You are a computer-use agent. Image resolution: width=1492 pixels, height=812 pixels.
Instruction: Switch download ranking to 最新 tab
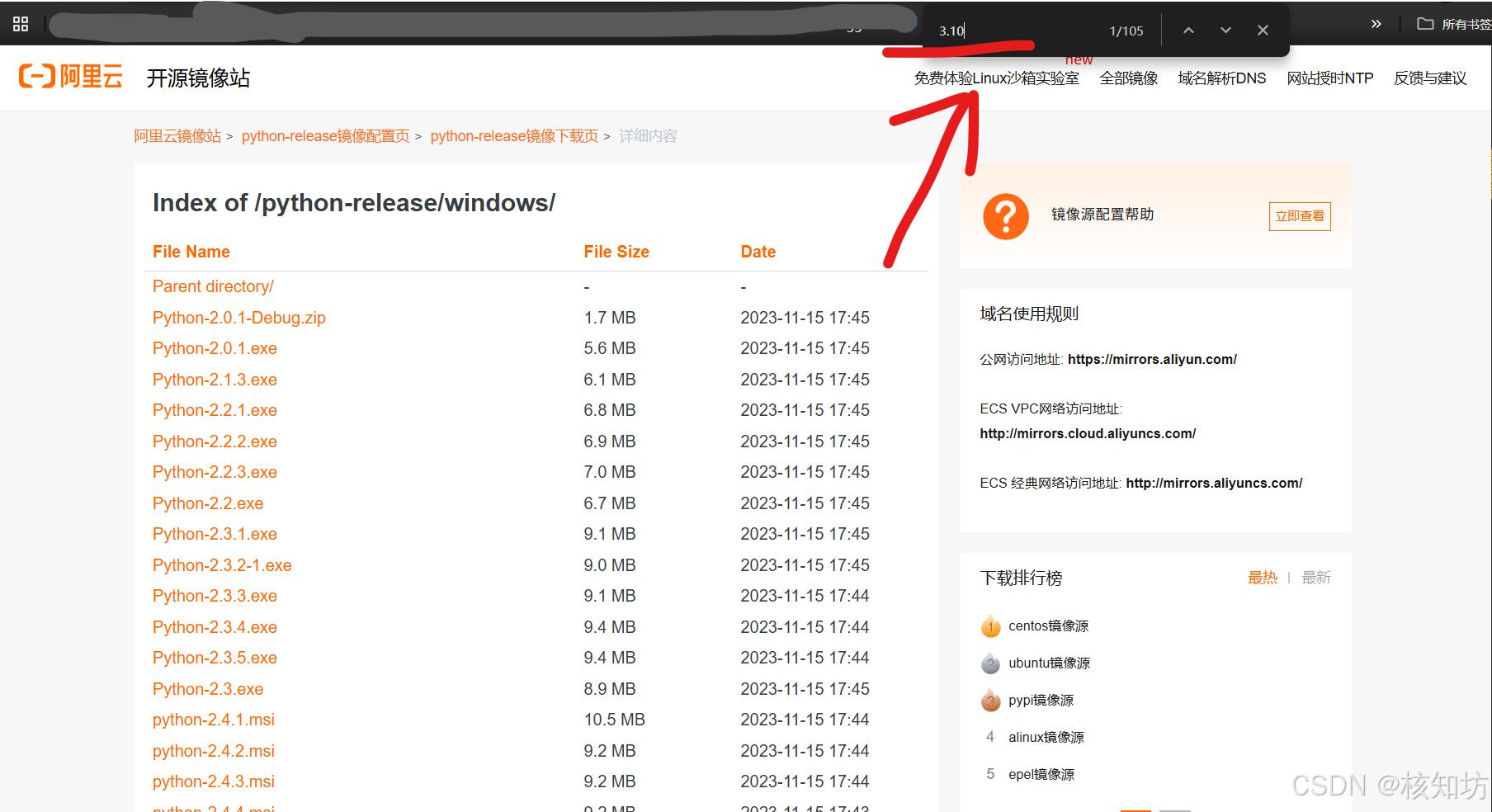(1316, 578)
